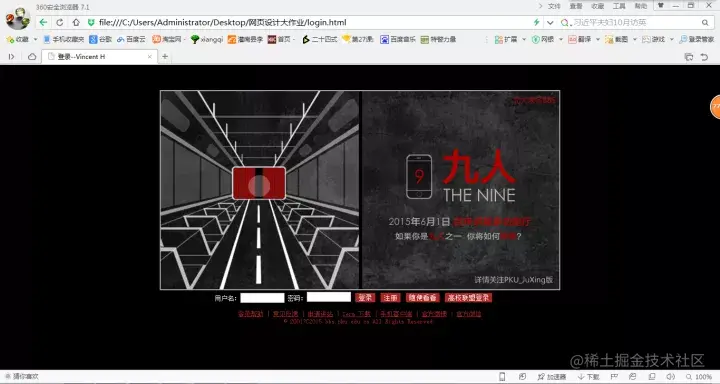Click the undo closed tab icon
The image size is (720, 384).
[704, 56]
